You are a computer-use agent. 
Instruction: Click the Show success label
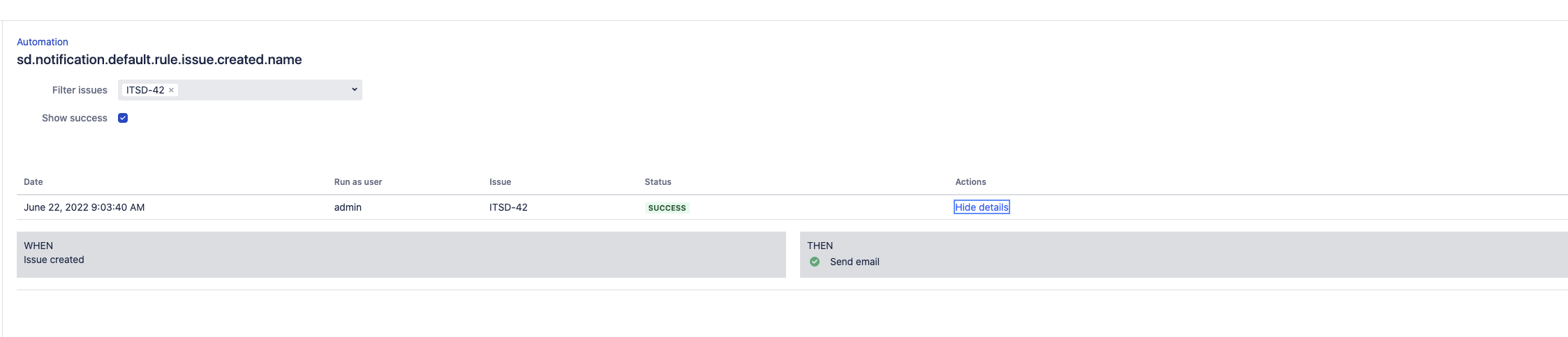coord(75,118)
